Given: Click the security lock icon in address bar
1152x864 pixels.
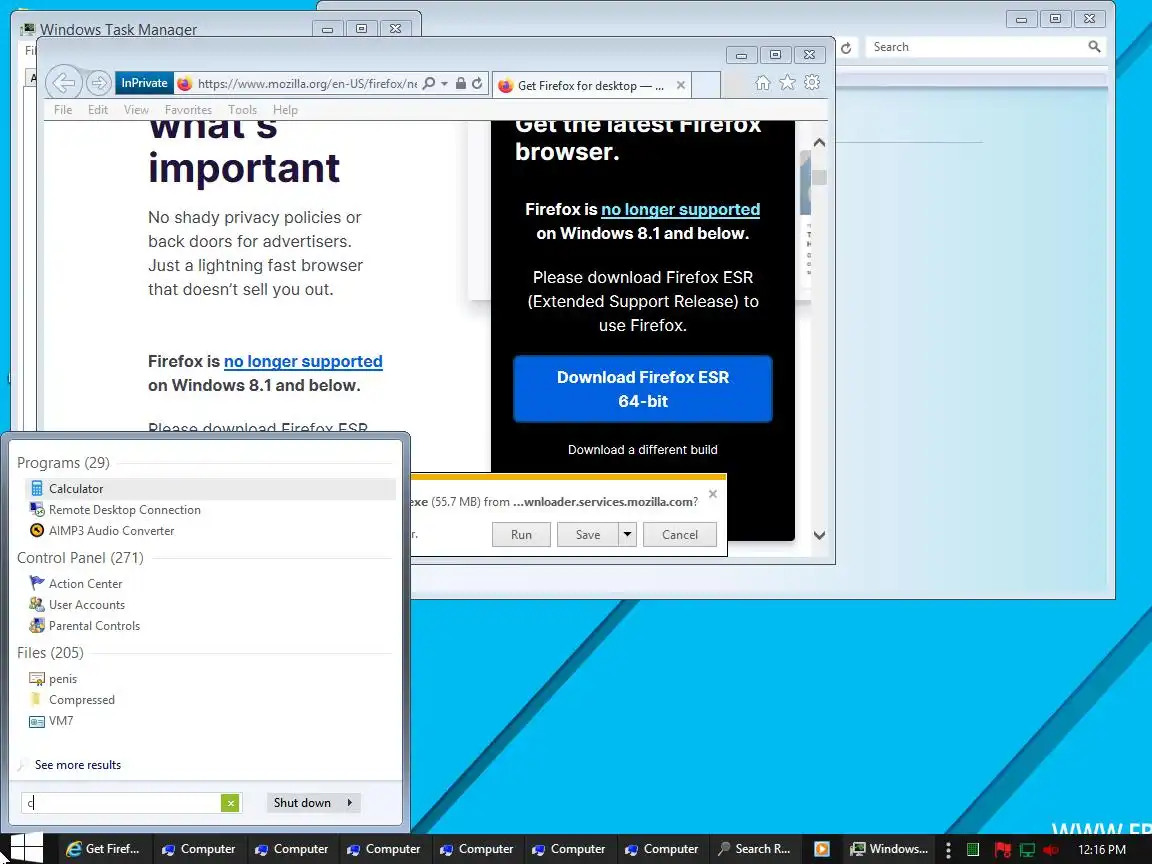Looking at the screenshot, I should [x=461, y=83].
